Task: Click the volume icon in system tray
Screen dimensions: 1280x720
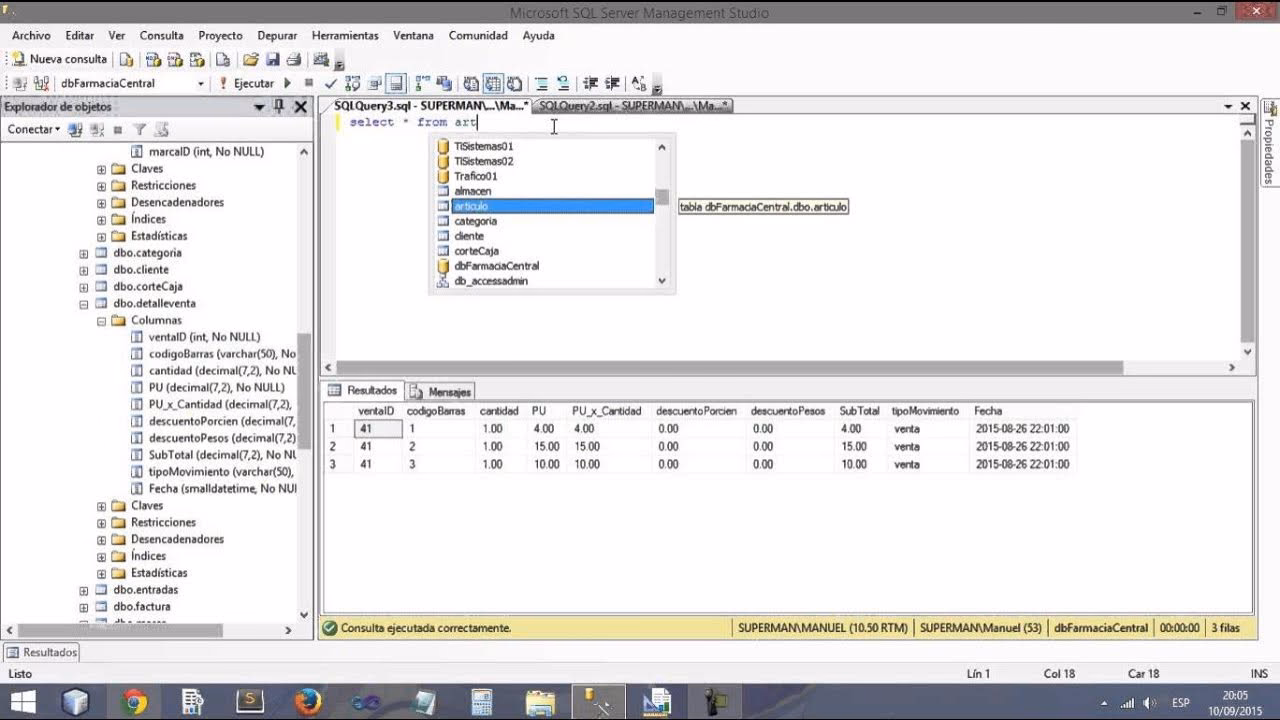Action: pos(1149,702)
